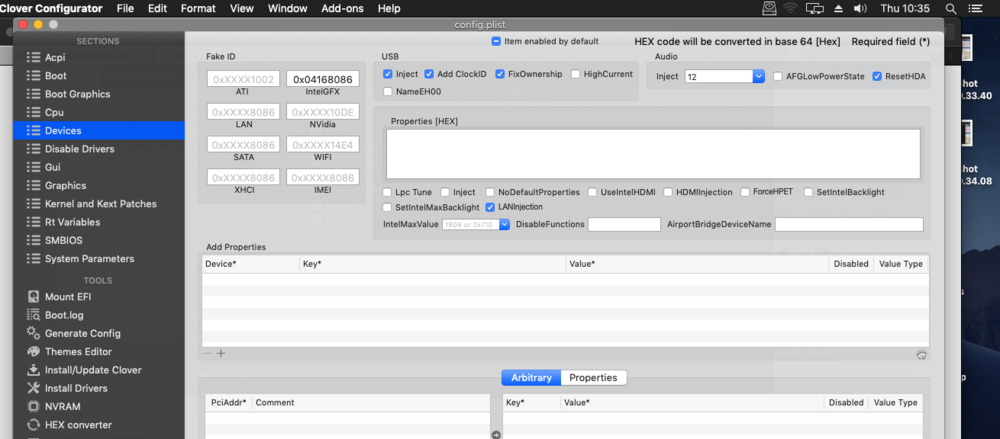Select the Kernel and Kext Patches section

click(x=100, y=204)
